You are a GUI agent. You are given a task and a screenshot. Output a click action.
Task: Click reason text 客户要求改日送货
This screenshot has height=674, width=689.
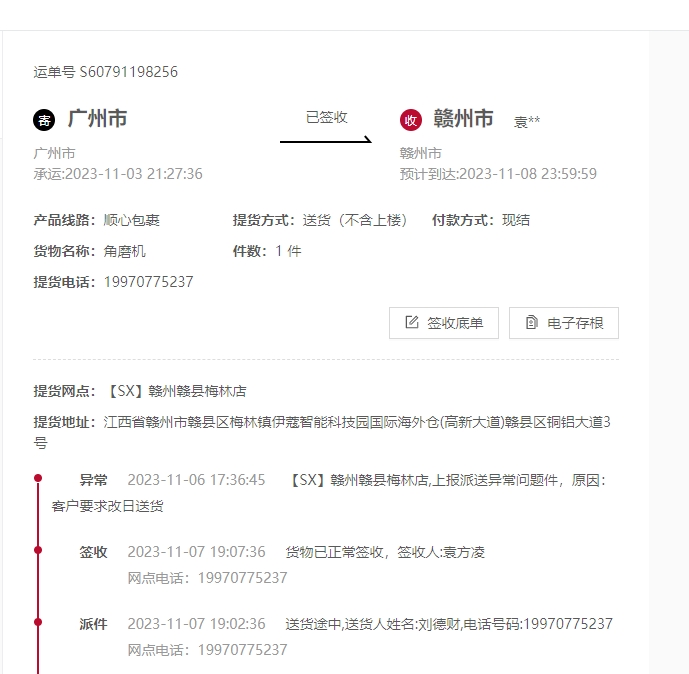coord(107,506)
